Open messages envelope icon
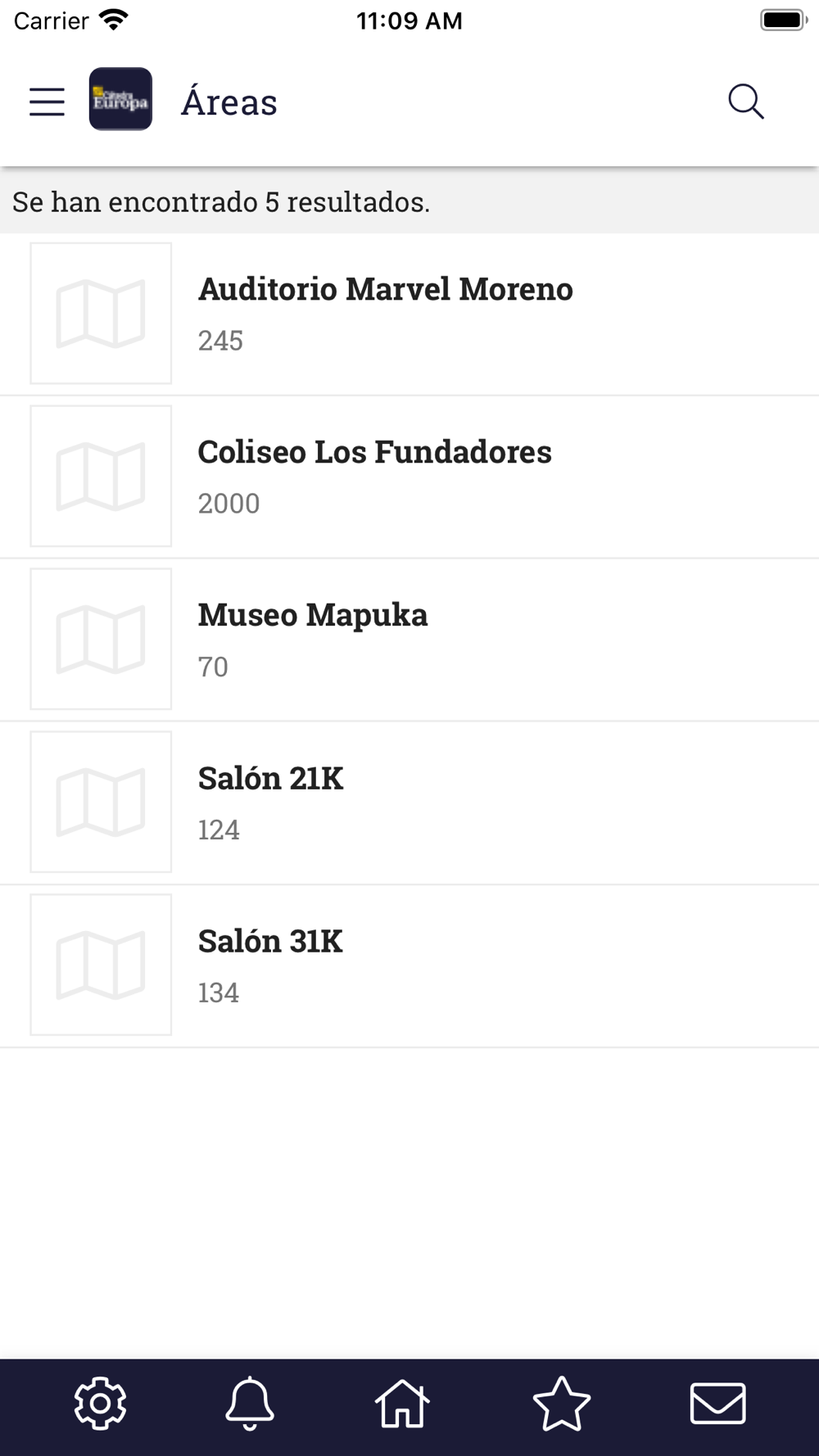 (718, 1404)
